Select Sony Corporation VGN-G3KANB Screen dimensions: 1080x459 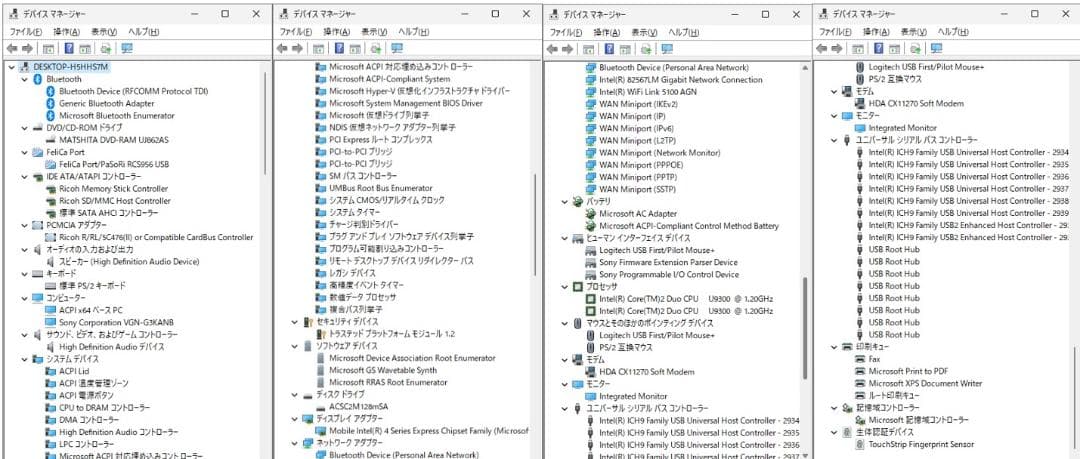pyautogui.click(x=116, y=323)
